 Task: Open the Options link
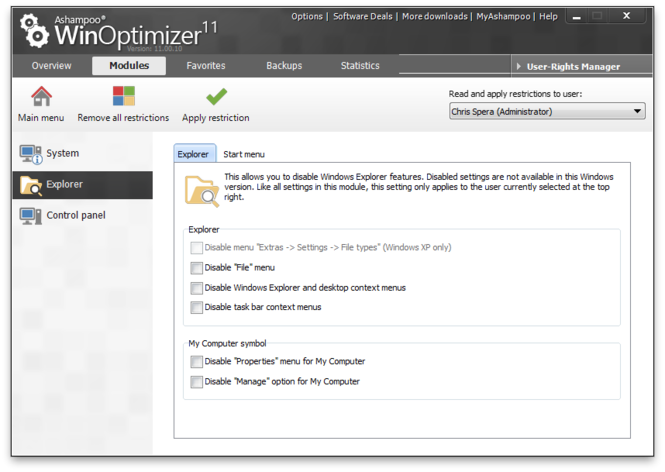(307, 17)
